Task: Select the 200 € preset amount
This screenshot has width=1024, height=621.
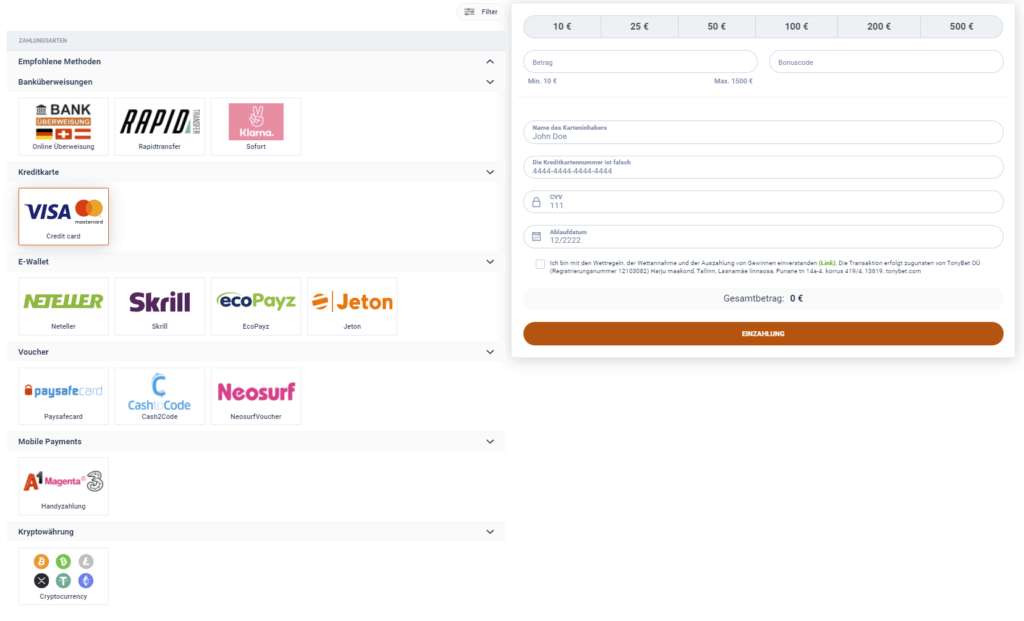Action: click(879, 27)
